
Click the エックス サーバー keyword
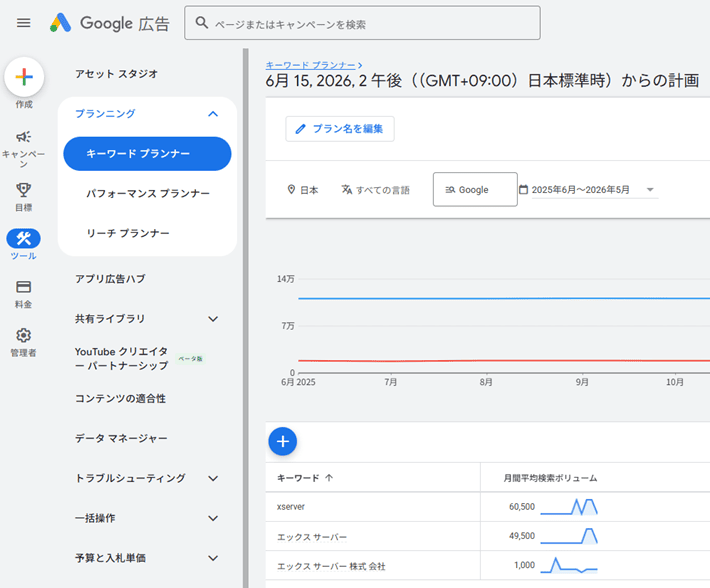point(312,537)
